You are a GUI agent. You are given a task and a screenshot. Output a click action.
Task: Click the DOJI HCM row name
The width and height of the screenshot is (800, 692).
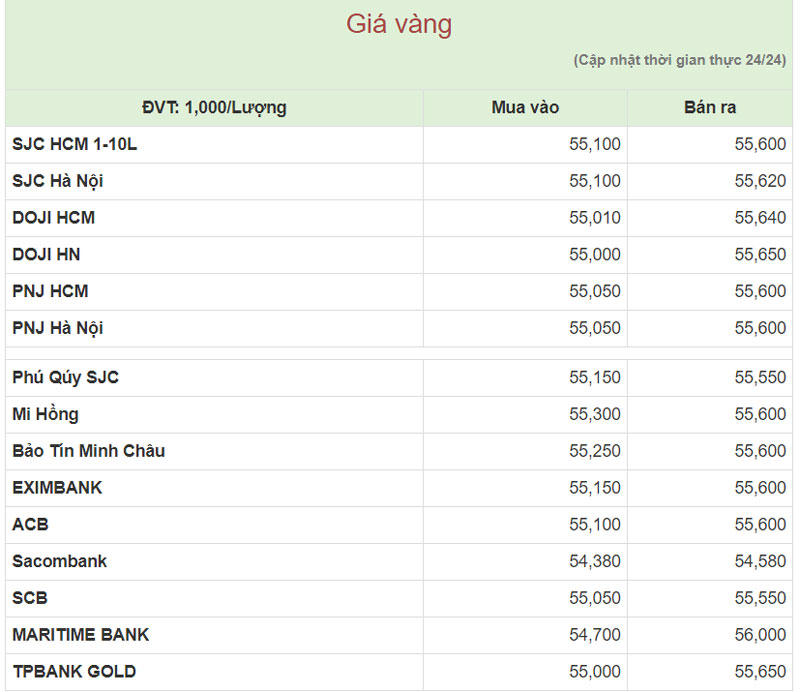(54, 218)
